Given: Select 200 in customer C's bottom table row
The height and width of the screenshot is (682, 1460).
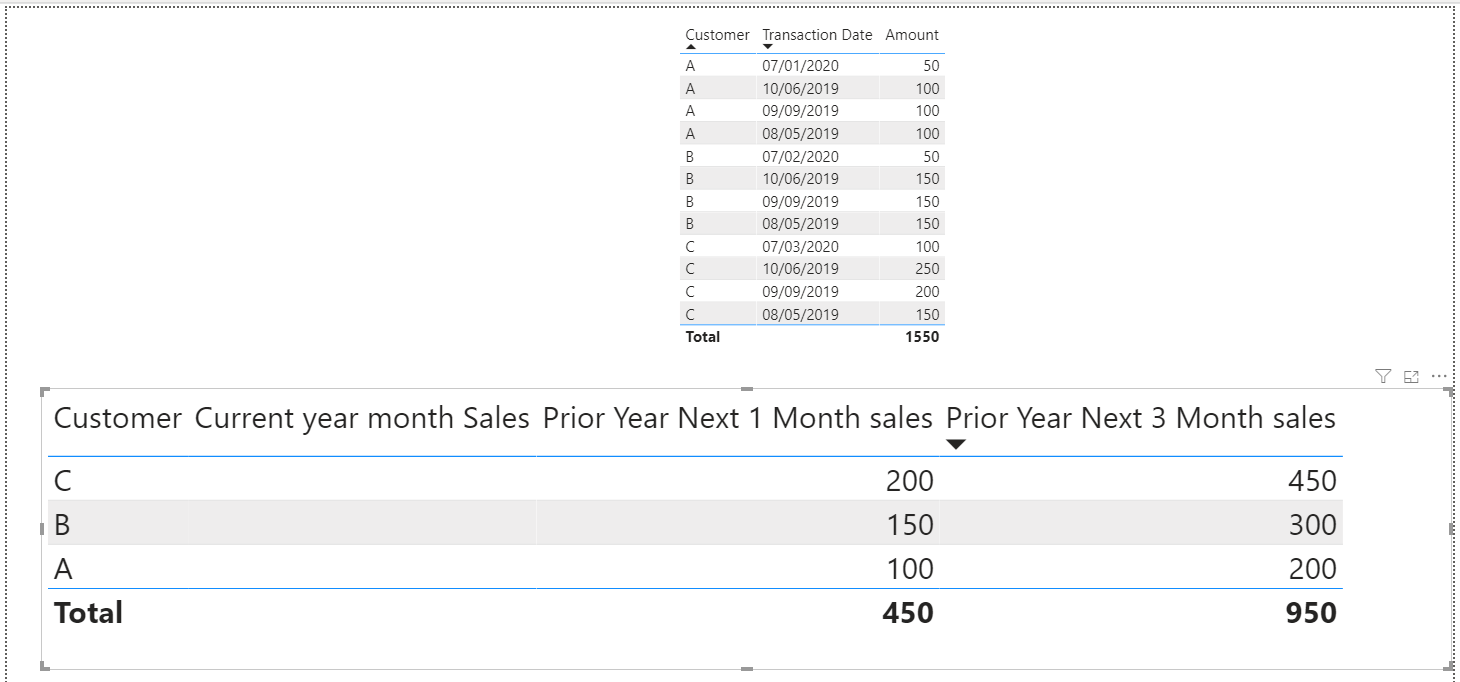Looking at the screenshot, I should click(x=910, y=481).
